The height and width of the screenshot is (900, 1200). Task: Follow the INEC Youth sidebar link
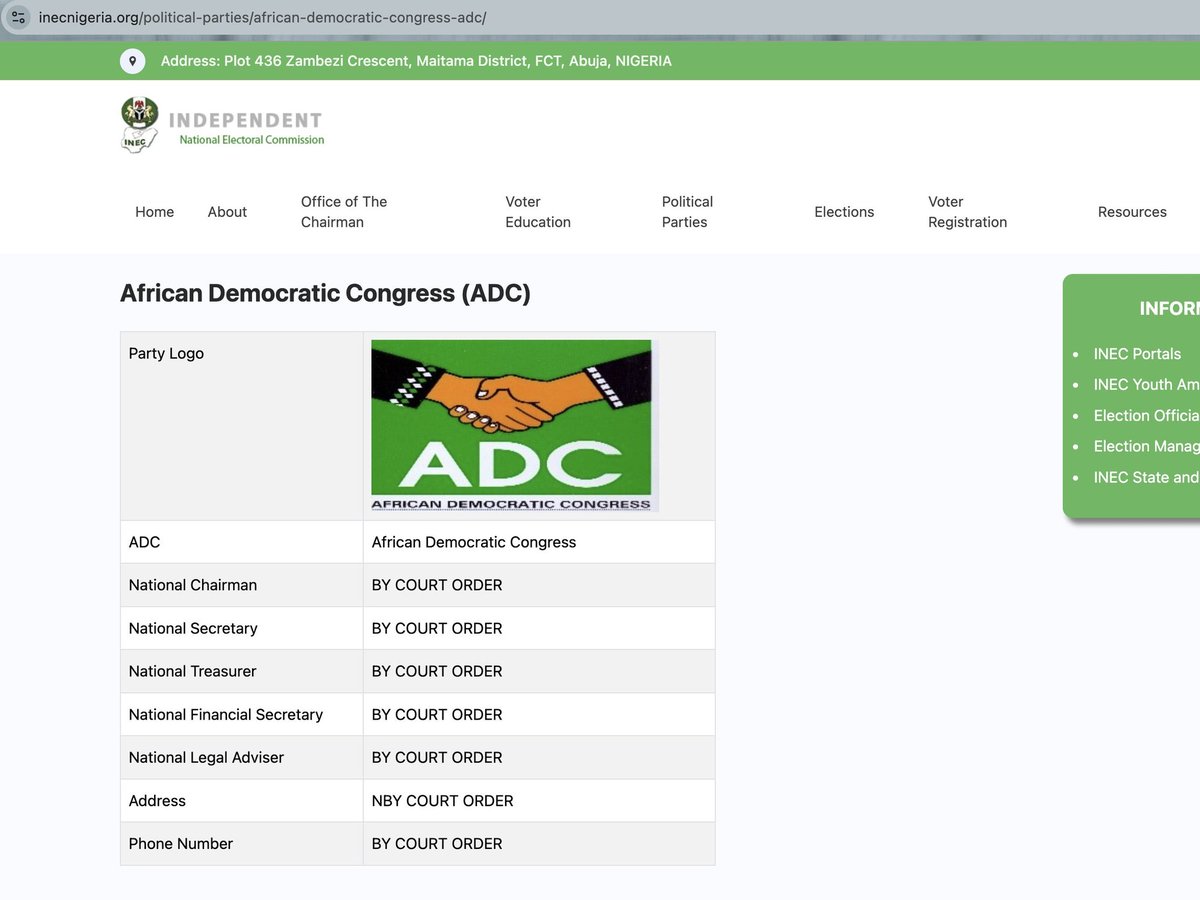(x=1146, y=385)
